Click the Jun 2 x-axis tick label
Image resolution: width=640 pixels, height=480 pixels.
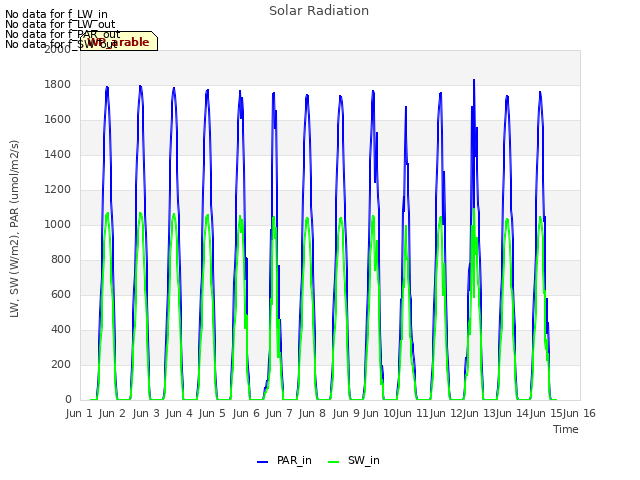pos(112,413)
